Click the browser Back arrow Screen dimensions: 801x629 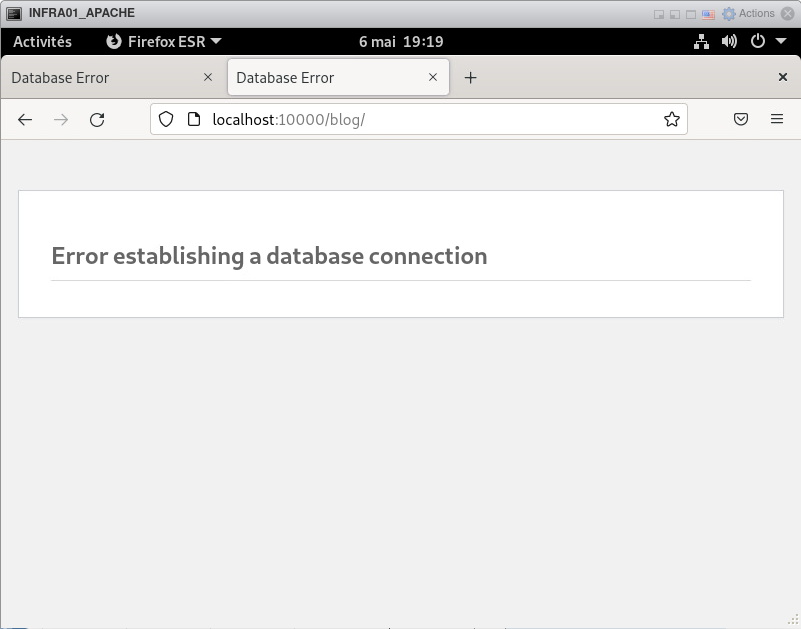[x=25, y=120]
